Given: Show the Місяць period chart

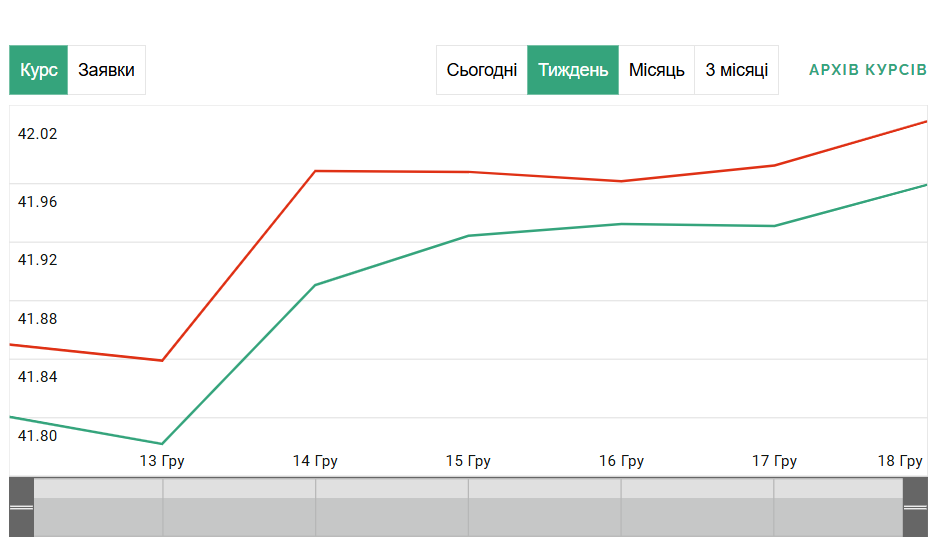Looking at the screenshot, I should pyautogui.click(x=657, y=70).
